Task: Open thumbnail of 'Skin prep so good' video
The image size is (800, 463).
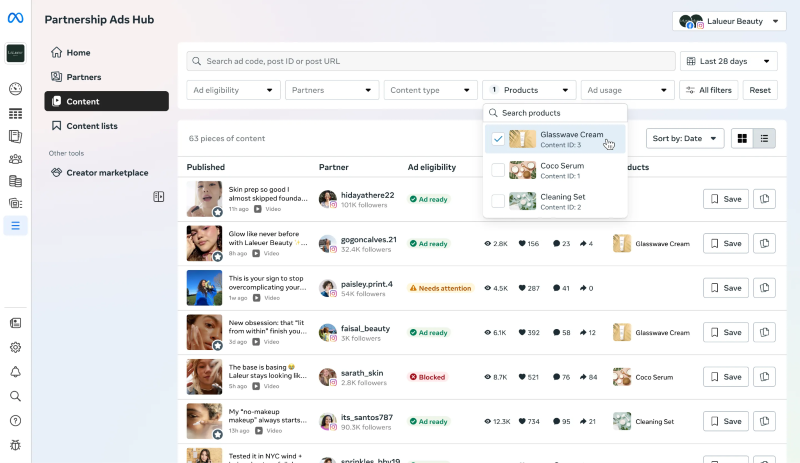Action: point(204,199)
